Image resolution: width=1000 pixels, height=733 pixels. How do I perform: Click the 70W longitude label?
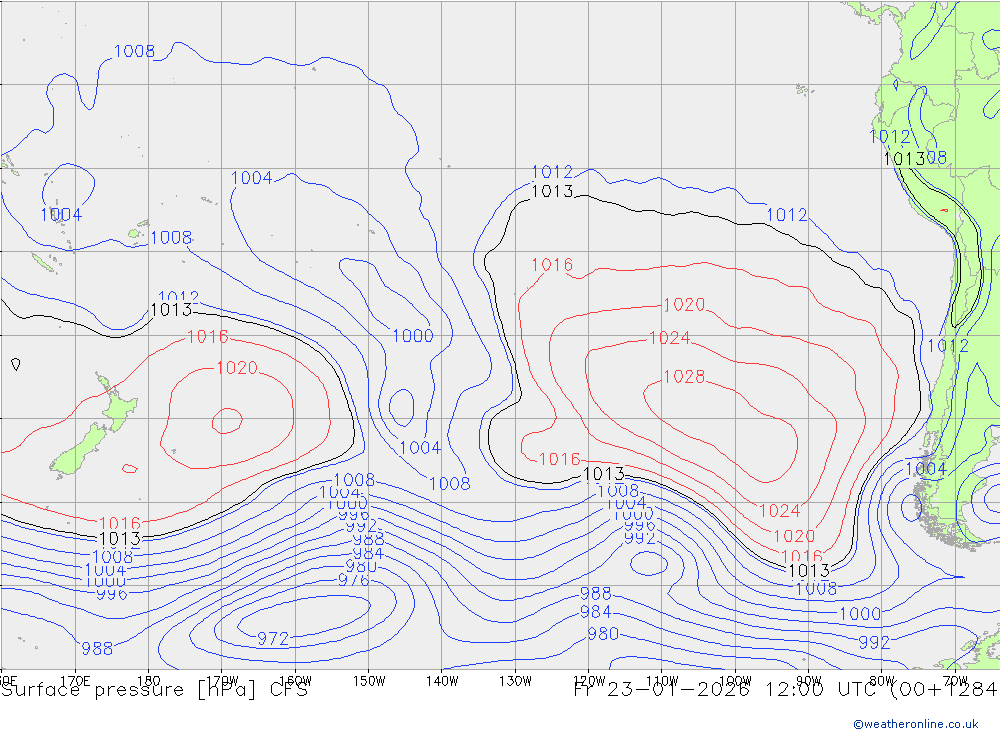coord(955,681)
